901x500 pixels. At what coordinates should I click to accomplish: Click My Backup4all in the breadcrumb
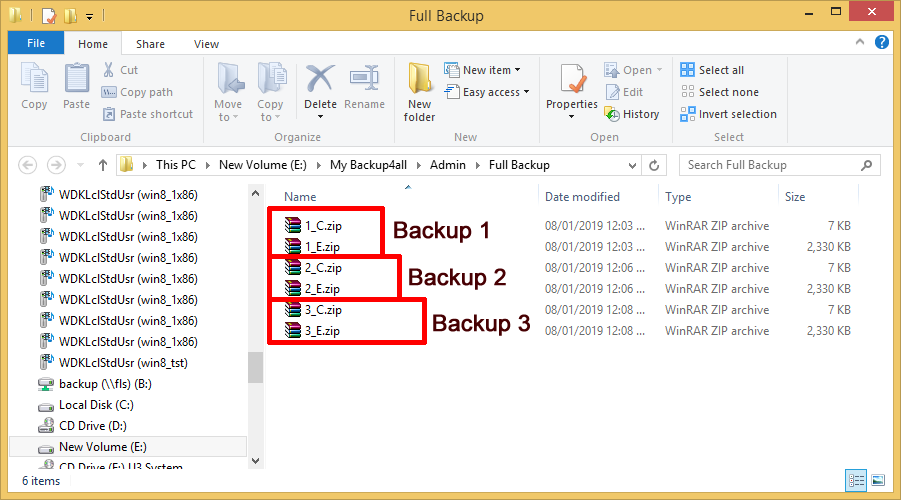[368, 165]
